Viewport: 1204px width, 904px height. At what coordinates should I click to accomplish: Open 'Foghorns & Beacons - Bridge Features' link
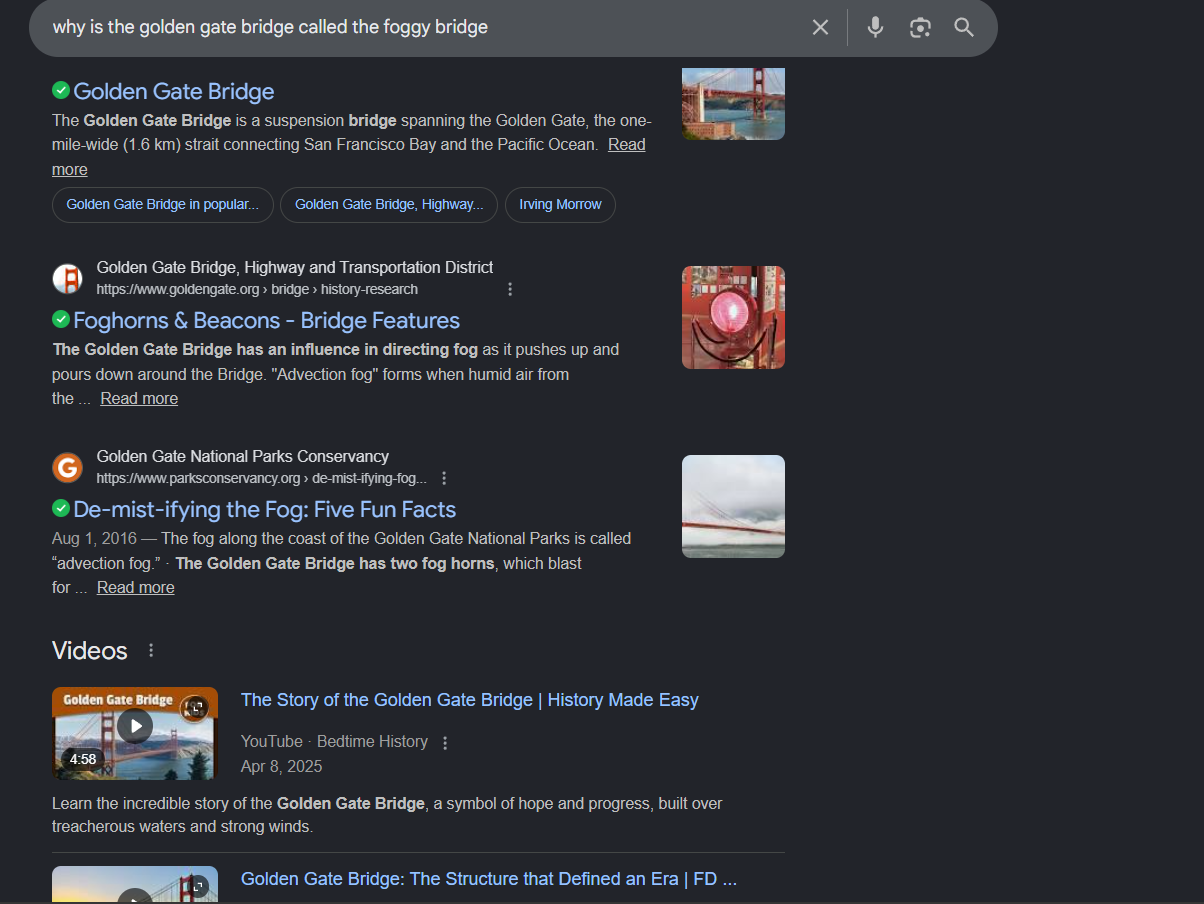266,320
